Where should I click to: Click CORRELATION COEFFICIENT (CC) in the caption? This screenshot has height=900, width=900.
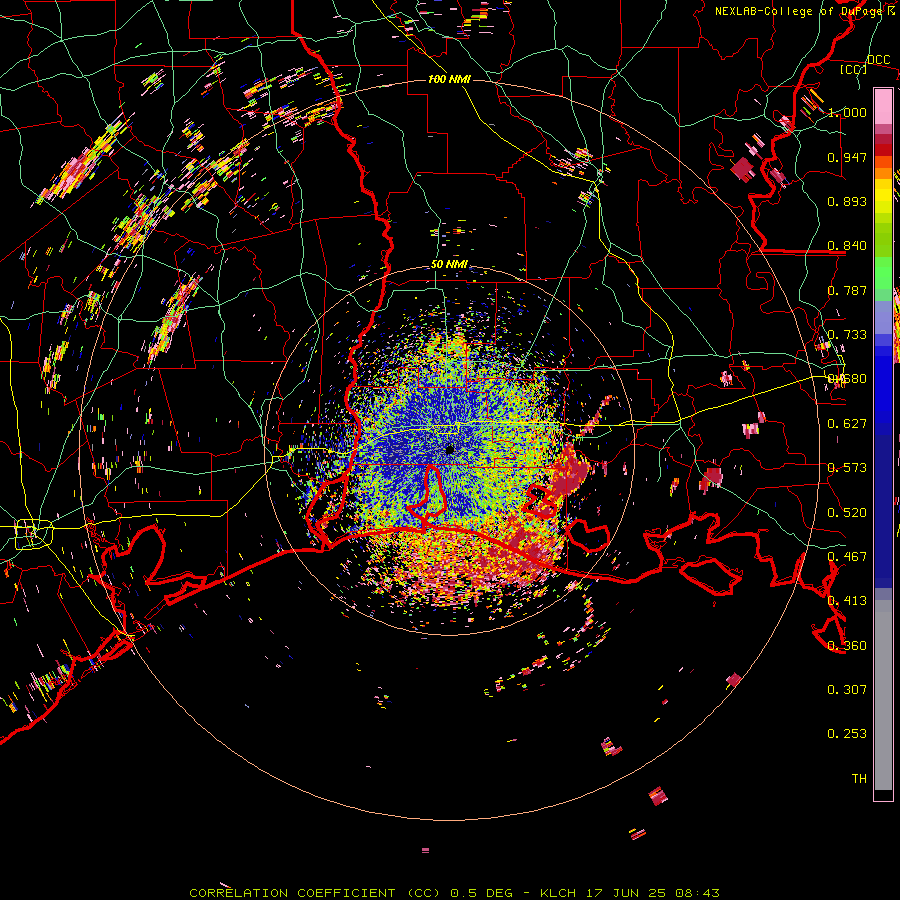pyautogui.click(x=316, y=893)
